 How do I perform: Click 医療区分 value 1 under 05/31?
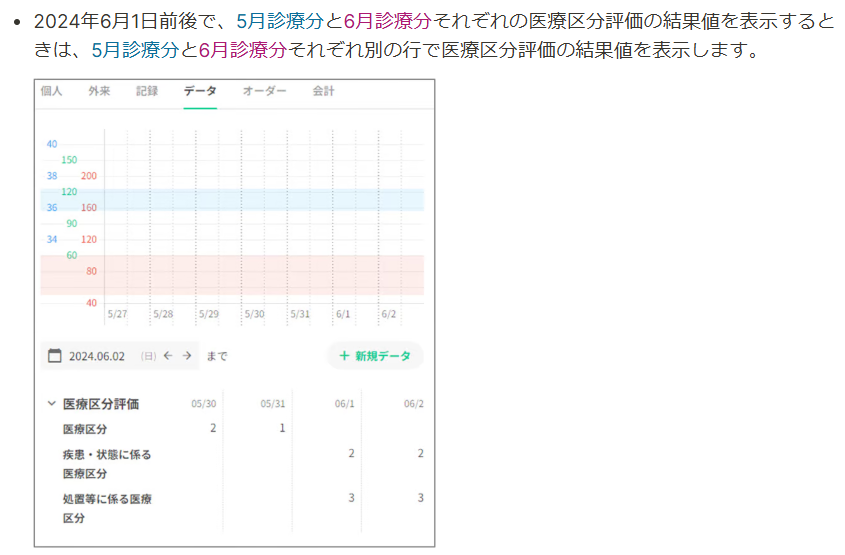(x=282, y=428)
